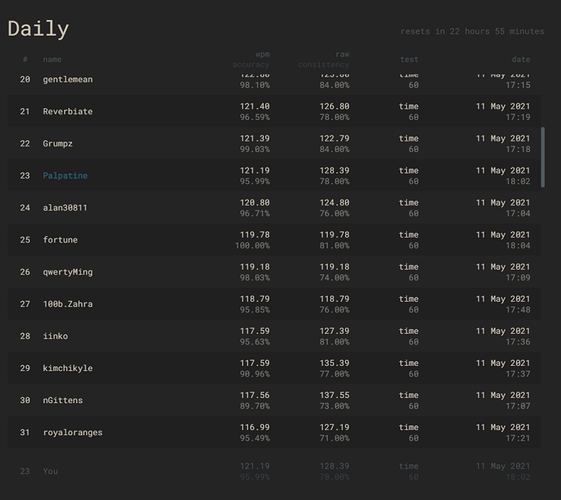The width and height of the screenshot is (561, 500).
Task: Click the raw consistency column header
Action: click(324, 59)
